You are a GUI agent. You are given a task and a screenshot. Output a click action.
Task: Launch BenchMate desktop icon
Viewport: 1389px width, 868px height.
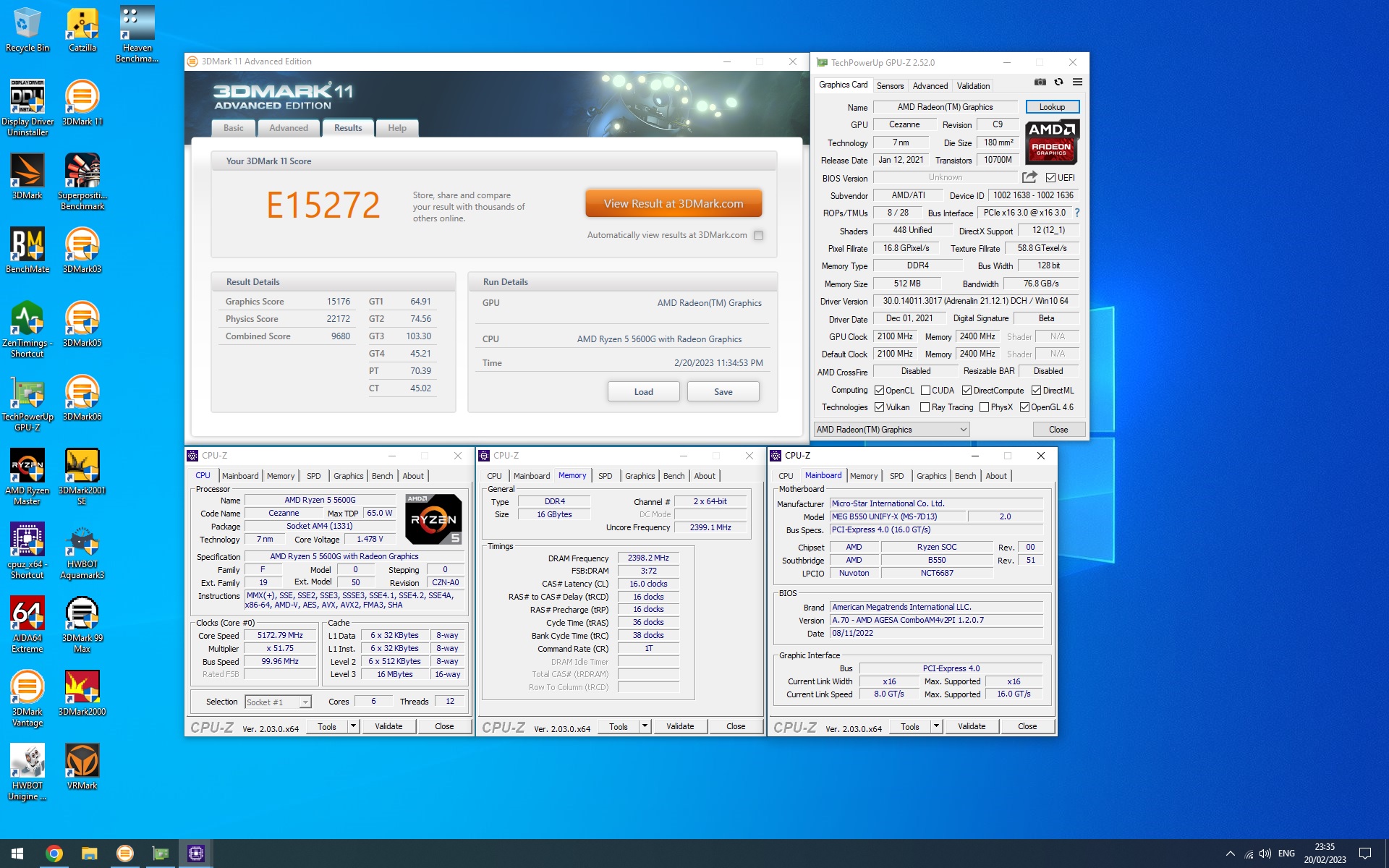pyautogui.click(x=27, y=250)
